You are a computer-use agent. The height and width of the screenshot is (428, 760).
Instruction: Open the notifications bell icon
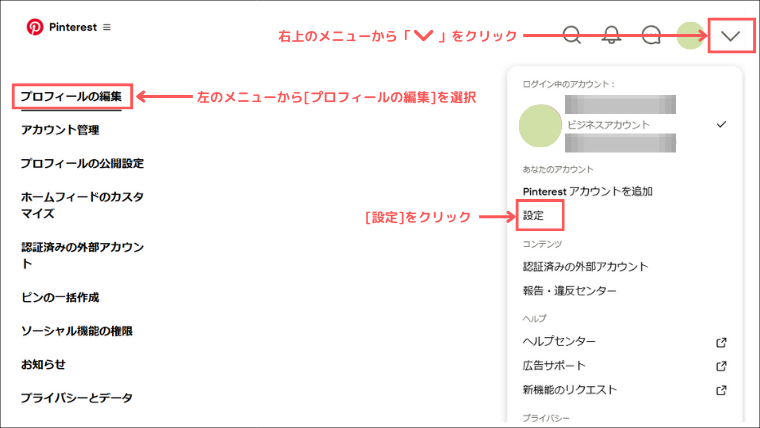(612, 35)
